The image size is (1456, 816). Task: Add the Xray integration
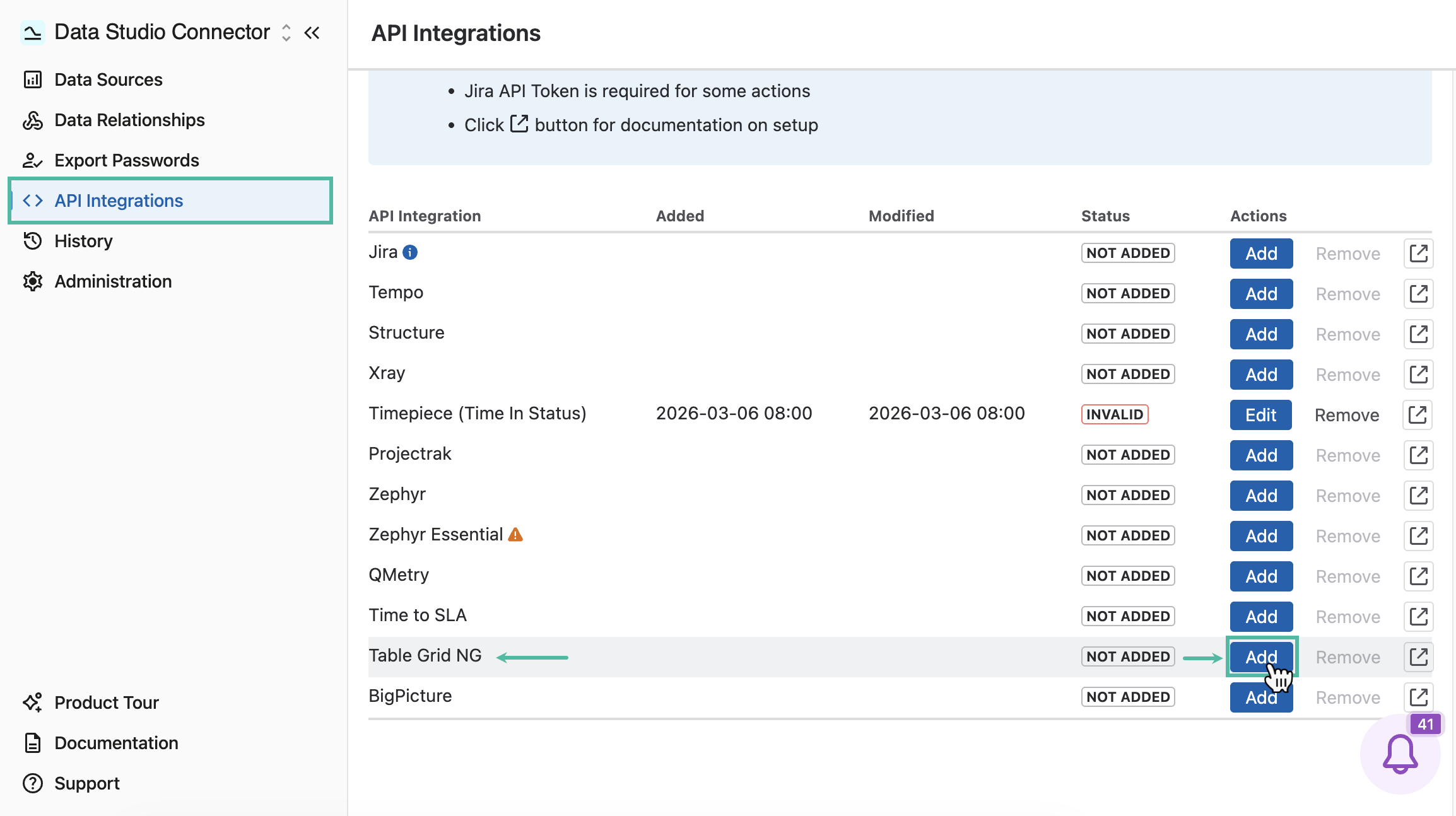1261,375
